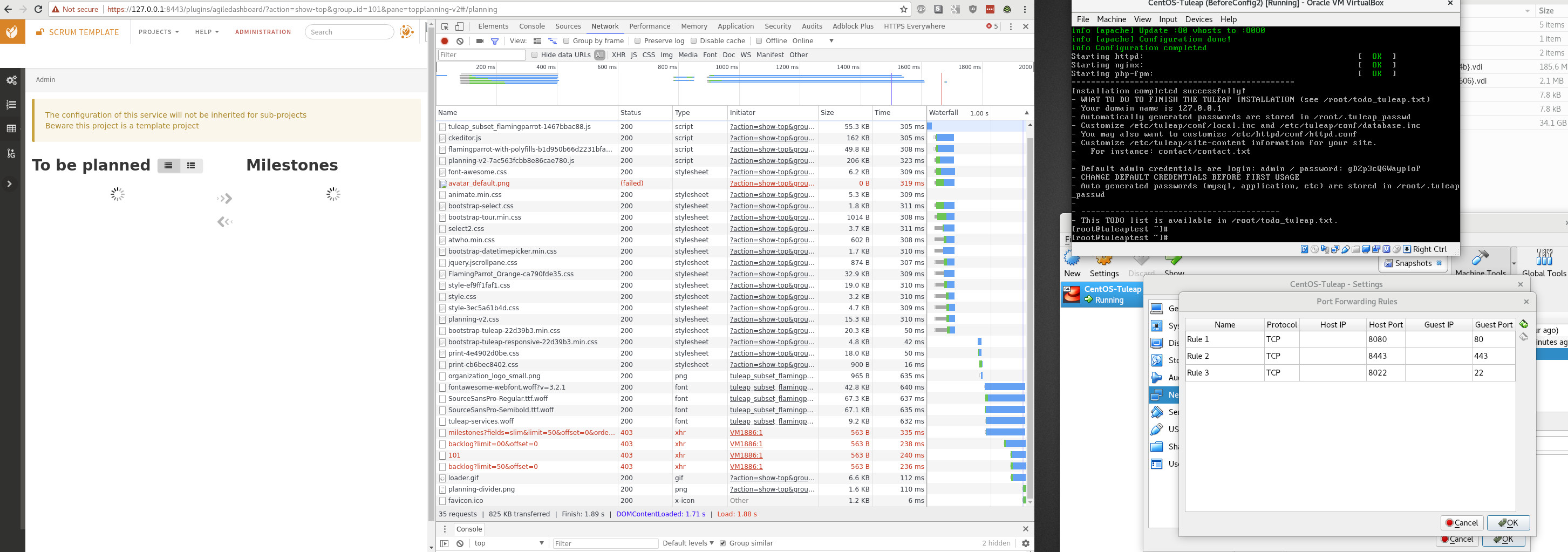The width and height of the screenshot is (1568, 552).
Task: Open Machine Tools dropdown arrow in VirtualBox
Action: tap(1514, 263)
